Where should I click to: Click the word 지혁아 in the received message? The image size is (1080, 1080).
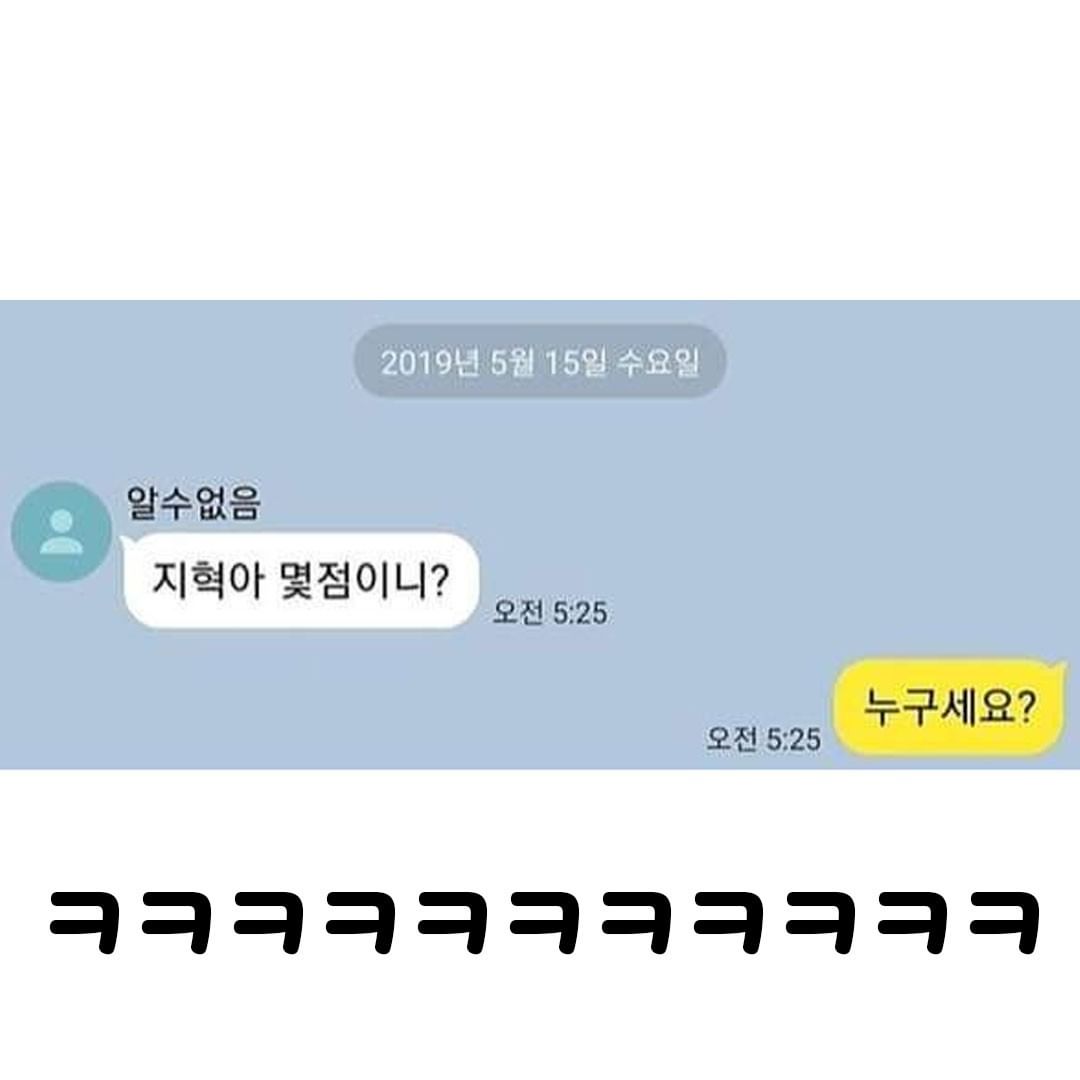(207, 581)
